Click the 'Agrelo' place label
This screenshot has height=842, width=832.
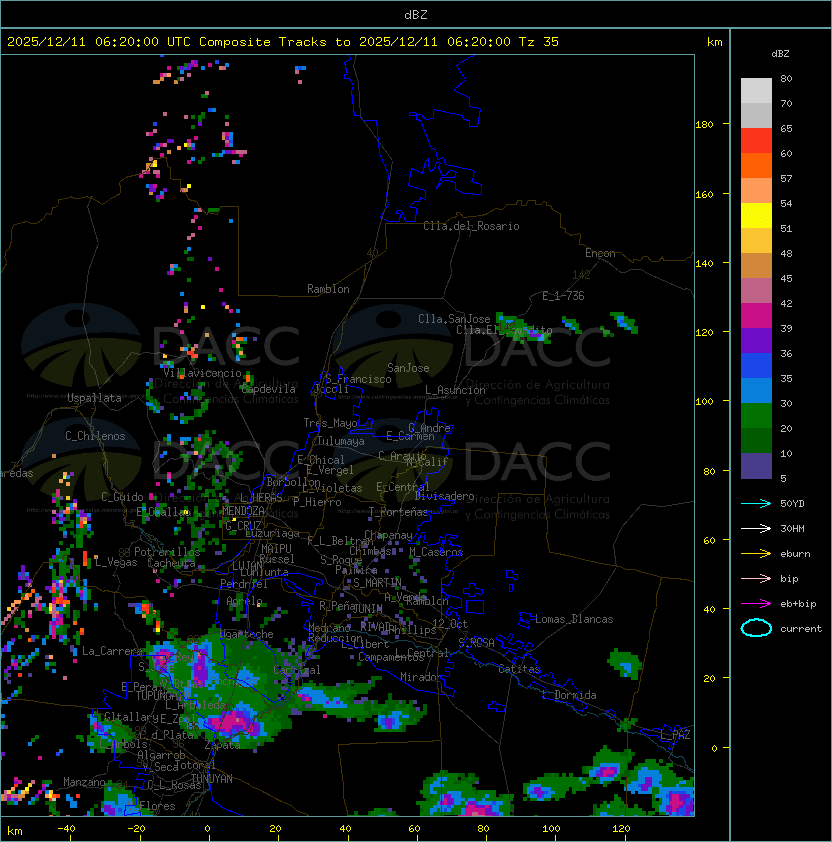244,601
